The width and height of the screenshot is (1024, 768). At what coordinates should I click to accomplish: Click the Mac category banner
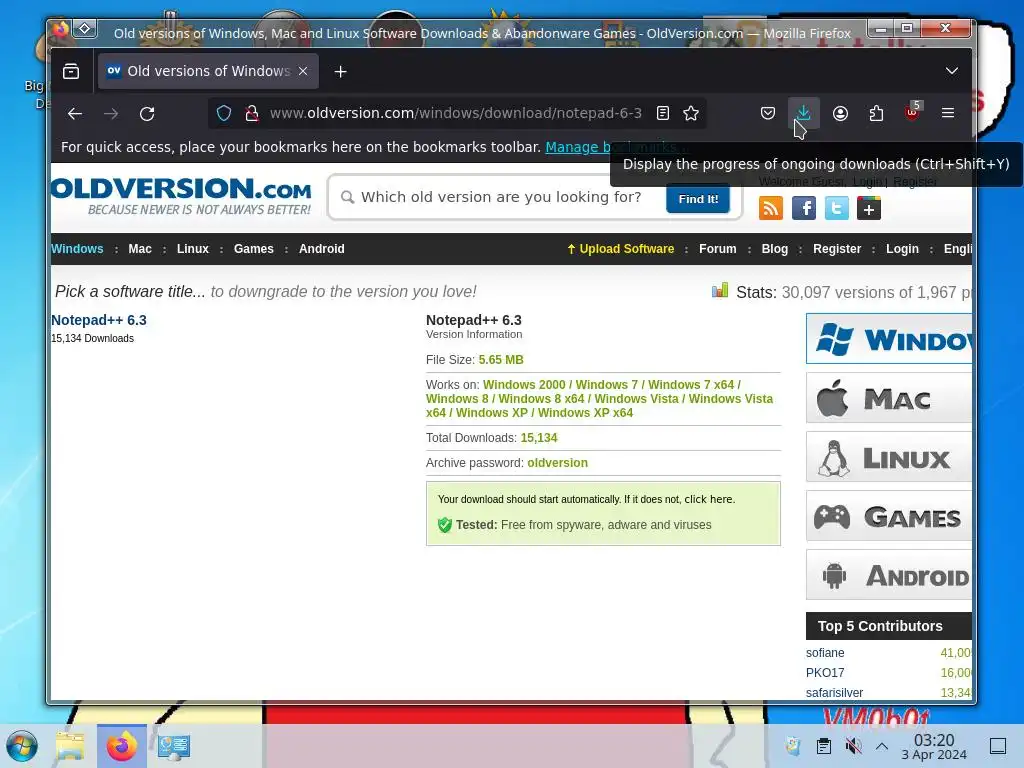click(x=889, y=398)
